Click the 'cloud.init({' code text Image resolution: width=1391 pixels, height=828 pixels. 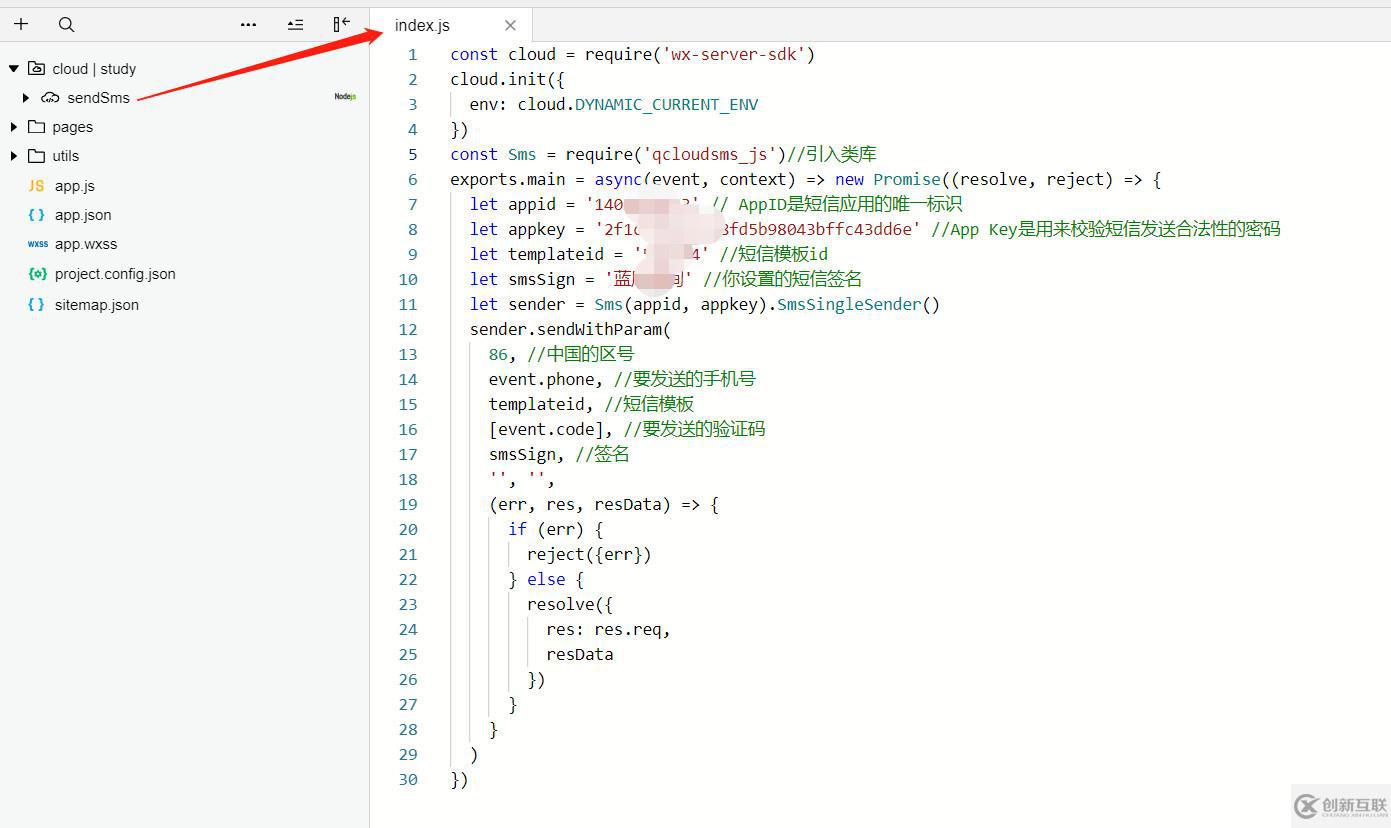click(x=508, y=79)
